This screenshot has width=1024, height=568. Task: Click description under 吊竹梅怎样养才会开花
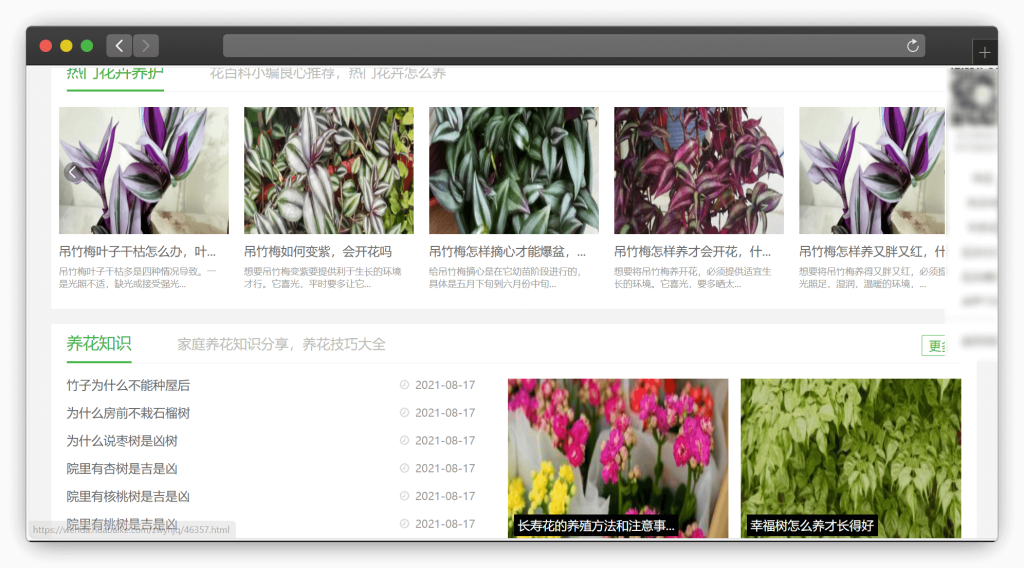(x=692, y=277)
